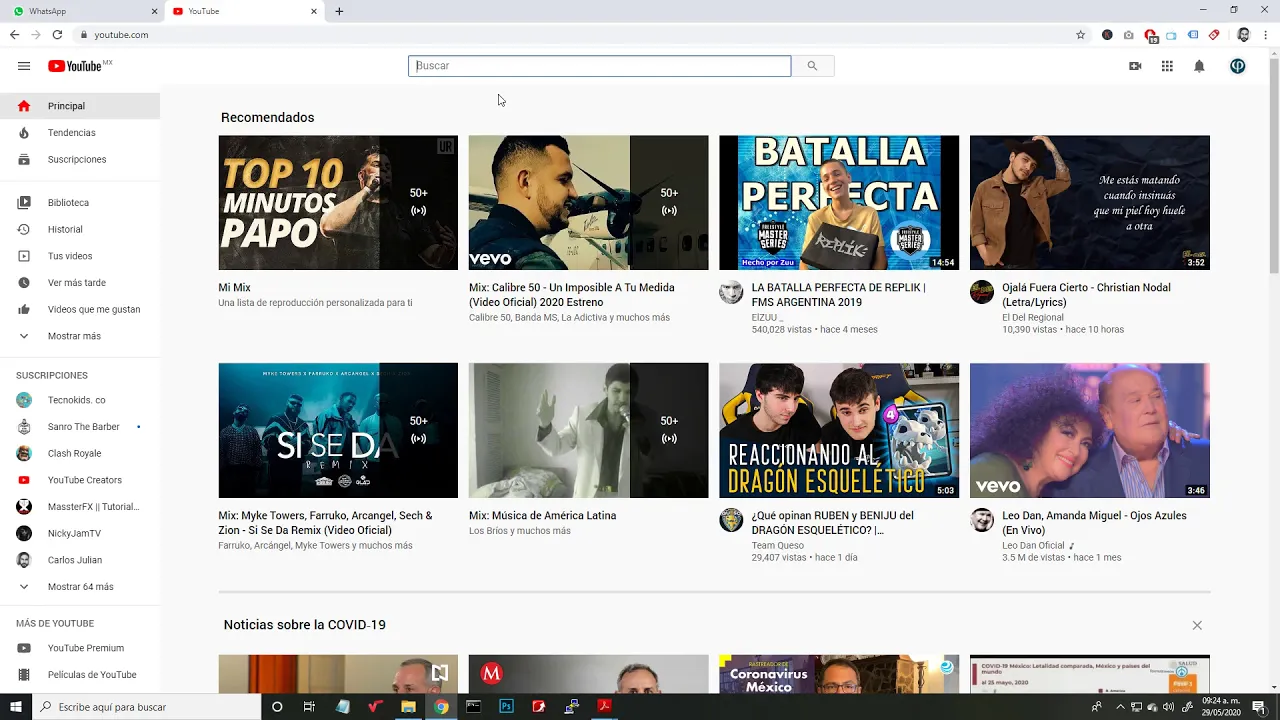Go to Tendencias in the sidebar
The image size is (1280, 720).
click(x=80, y=133)
